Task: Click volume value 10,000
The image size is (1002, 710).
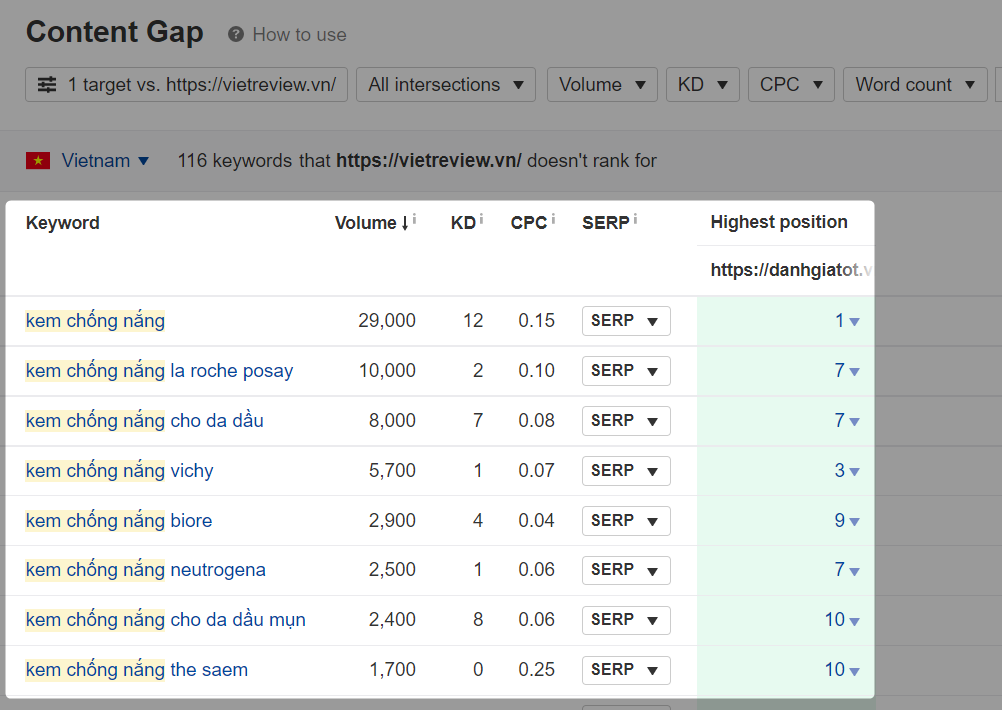Action: (x=387, y=371)
